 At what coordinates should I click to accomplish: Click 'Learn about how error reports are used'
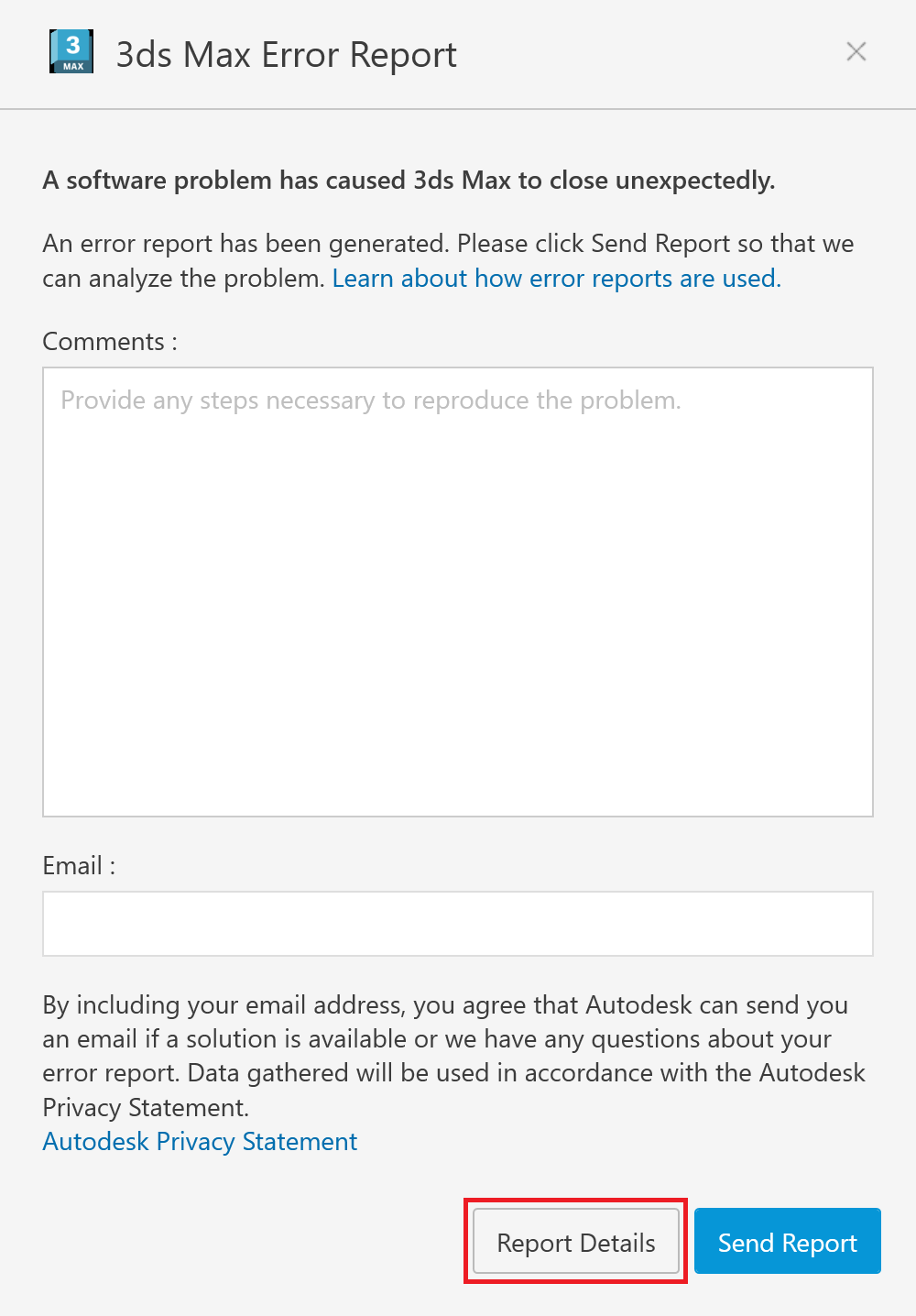coord(556,278)
